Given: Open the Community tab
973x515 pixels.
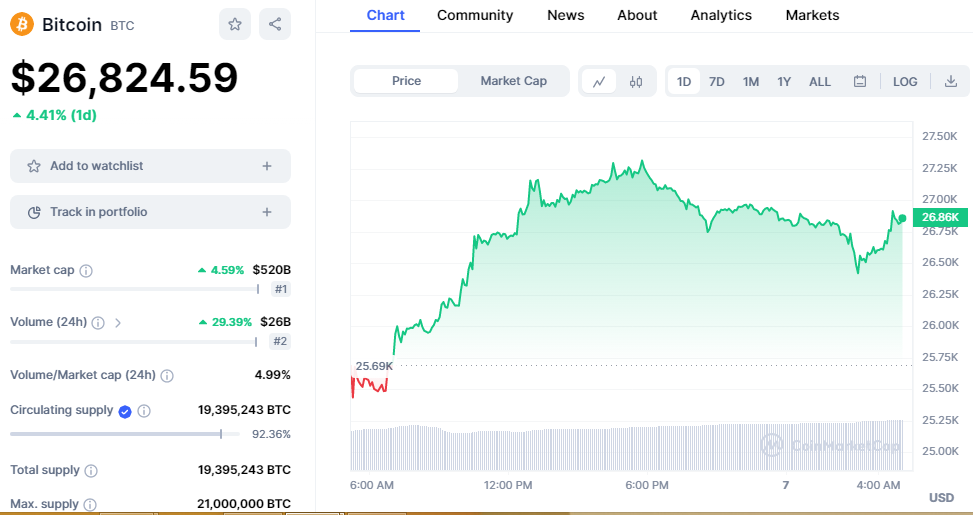Looking at the screenshot, I should pyautogui.click(x=475, y=15).
